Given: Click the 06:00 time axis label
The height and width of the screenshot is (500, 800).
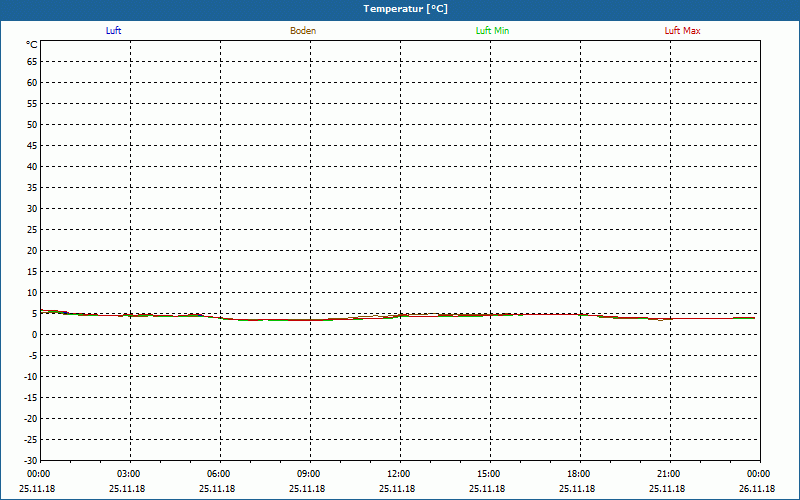Looking at the screenshot, I should click(217, 474).
